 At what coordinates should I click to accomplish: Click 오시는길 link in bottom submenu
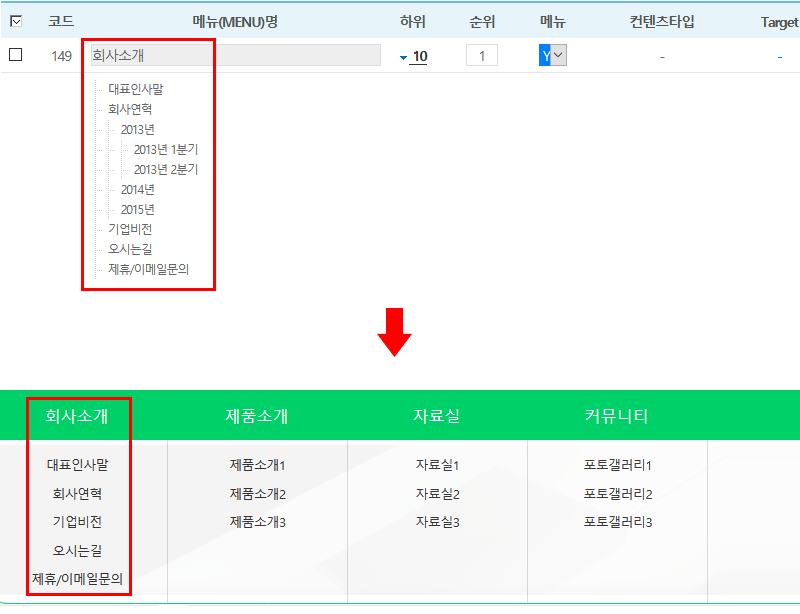coord(77,550)
